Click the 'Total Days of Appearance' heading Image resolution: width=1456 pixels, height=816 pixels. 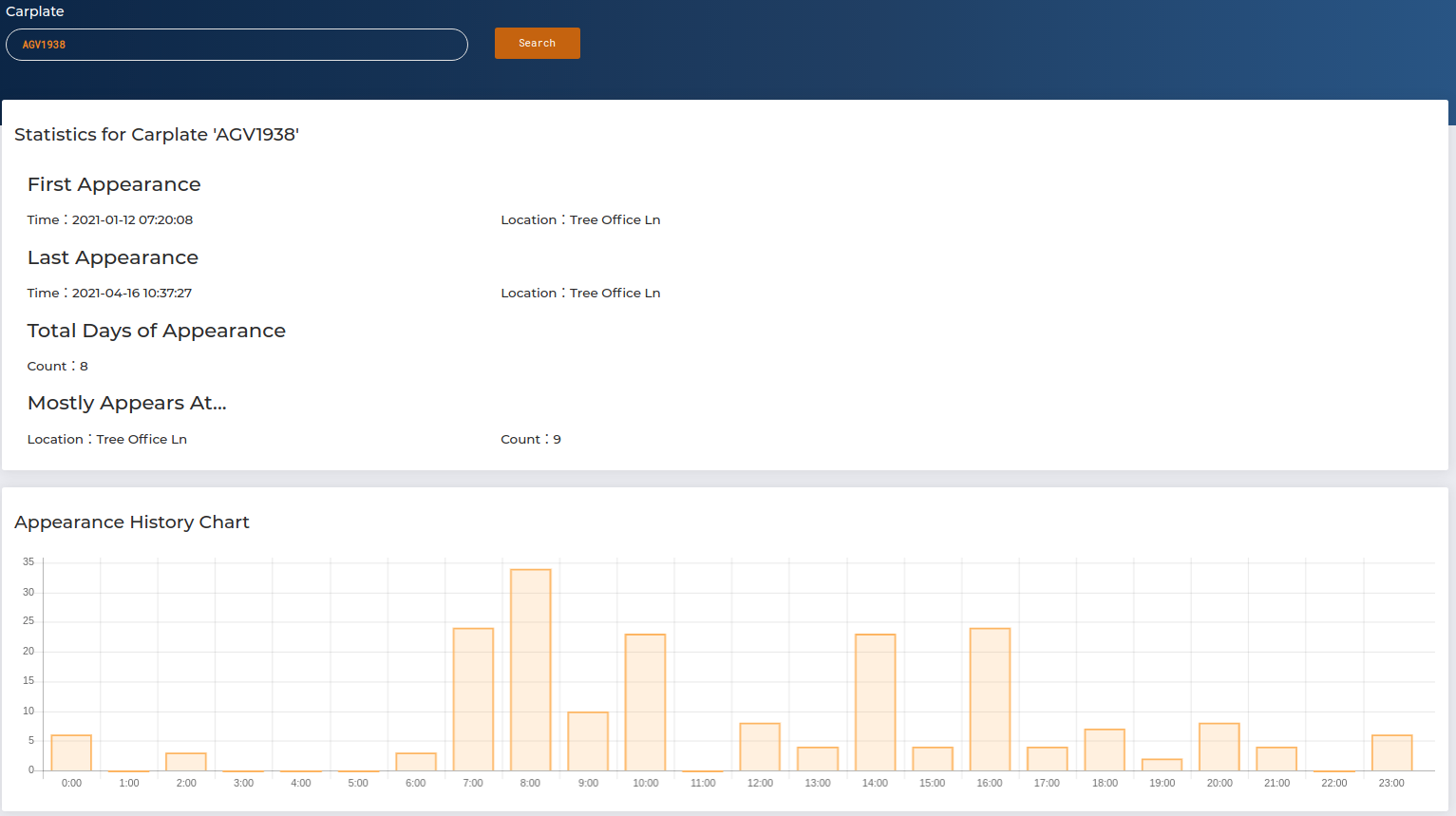(x=157, y=331)
